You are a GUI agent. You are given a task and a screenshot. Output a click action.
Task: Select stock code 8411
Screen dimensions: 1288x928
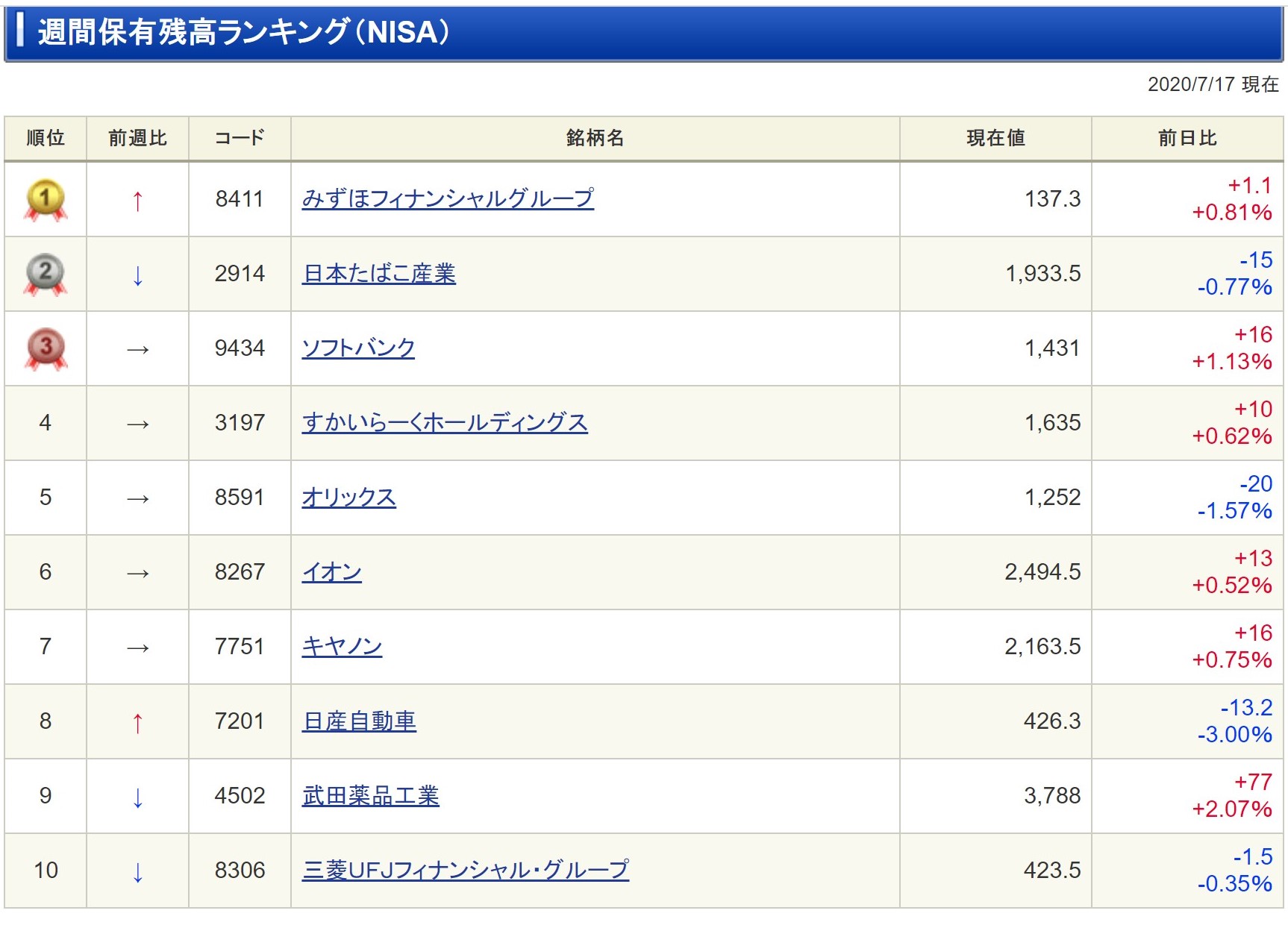click(x=240, y=199)
